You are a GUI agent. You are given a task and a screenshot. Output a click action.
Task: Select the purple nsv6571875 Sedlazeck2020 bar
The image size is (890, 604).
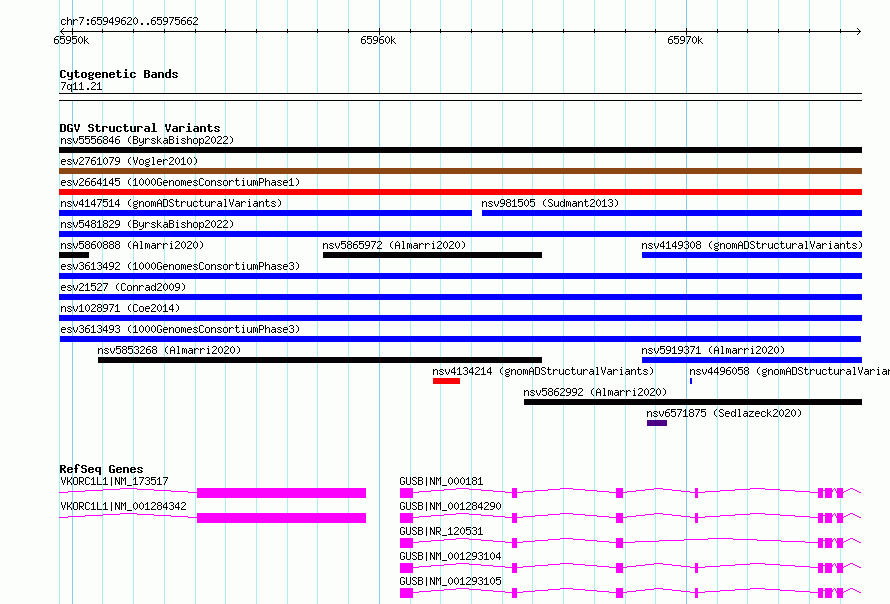[657, 423]
